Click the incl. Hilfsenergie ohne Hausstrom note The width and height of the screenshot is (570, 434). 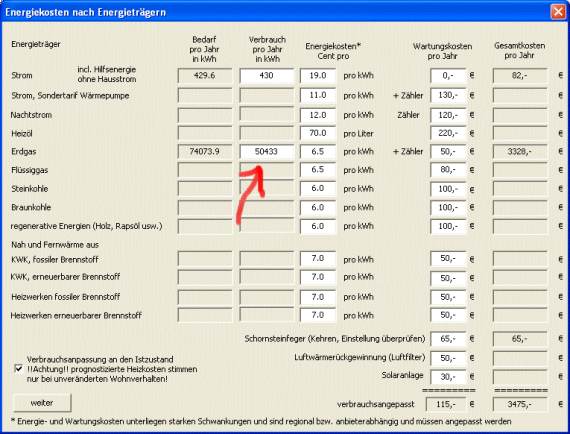coord(107,74)
